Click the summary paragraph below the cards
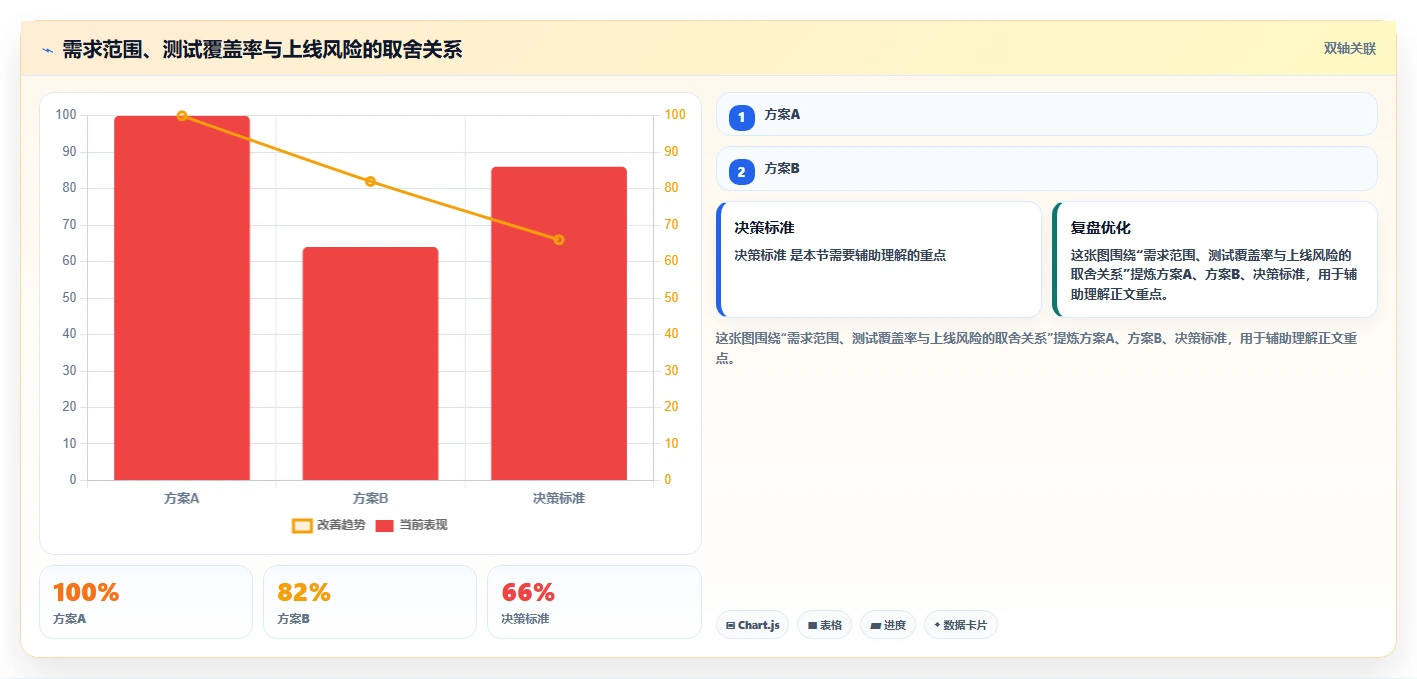 1036,348
